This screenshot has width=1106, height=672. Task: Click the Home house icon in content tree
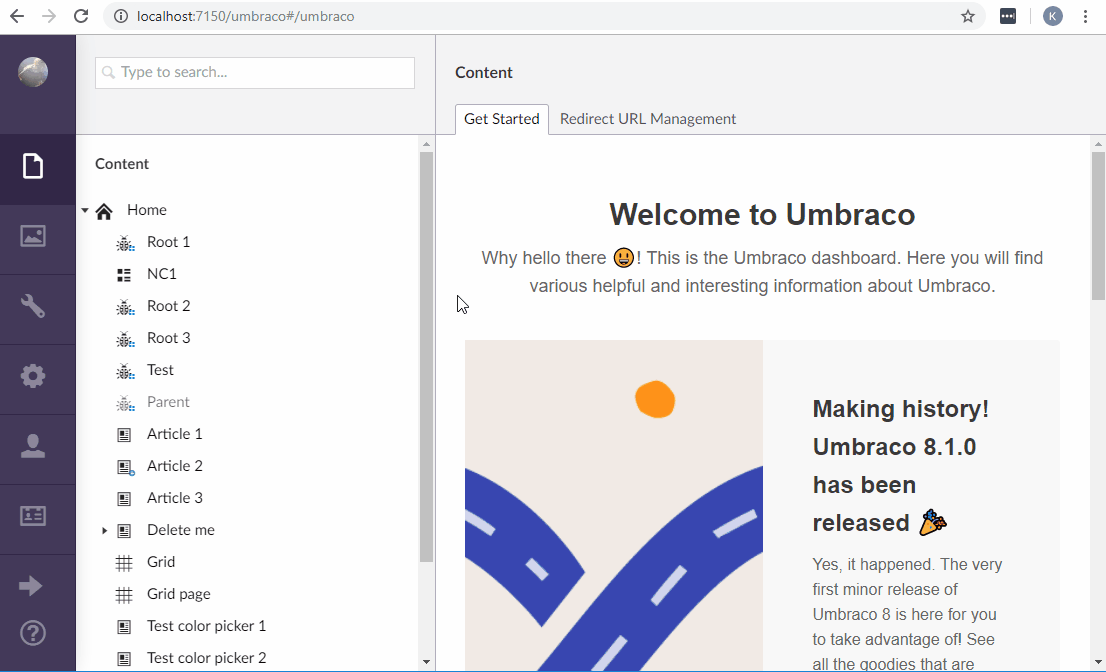pos(103,210)
